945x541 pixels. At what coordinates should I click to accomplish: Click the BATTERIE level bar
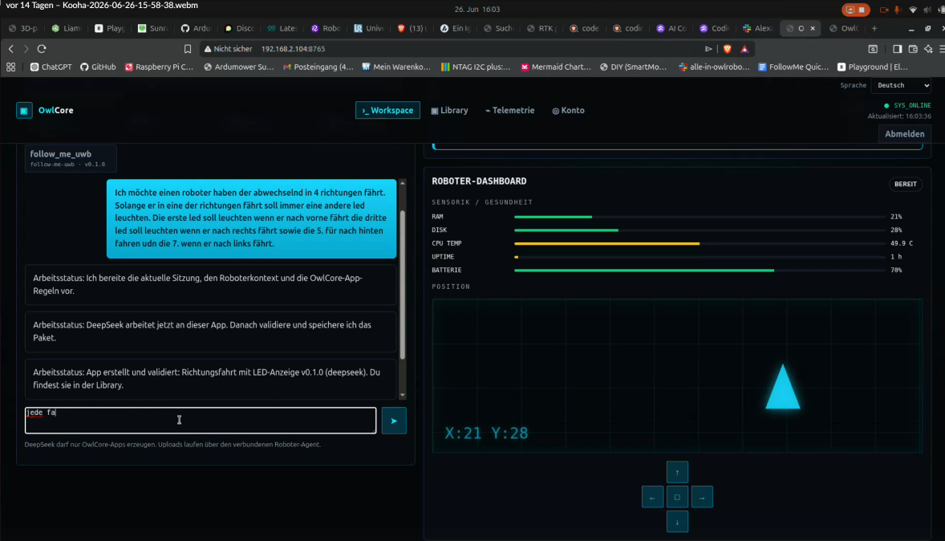[700, 270]
